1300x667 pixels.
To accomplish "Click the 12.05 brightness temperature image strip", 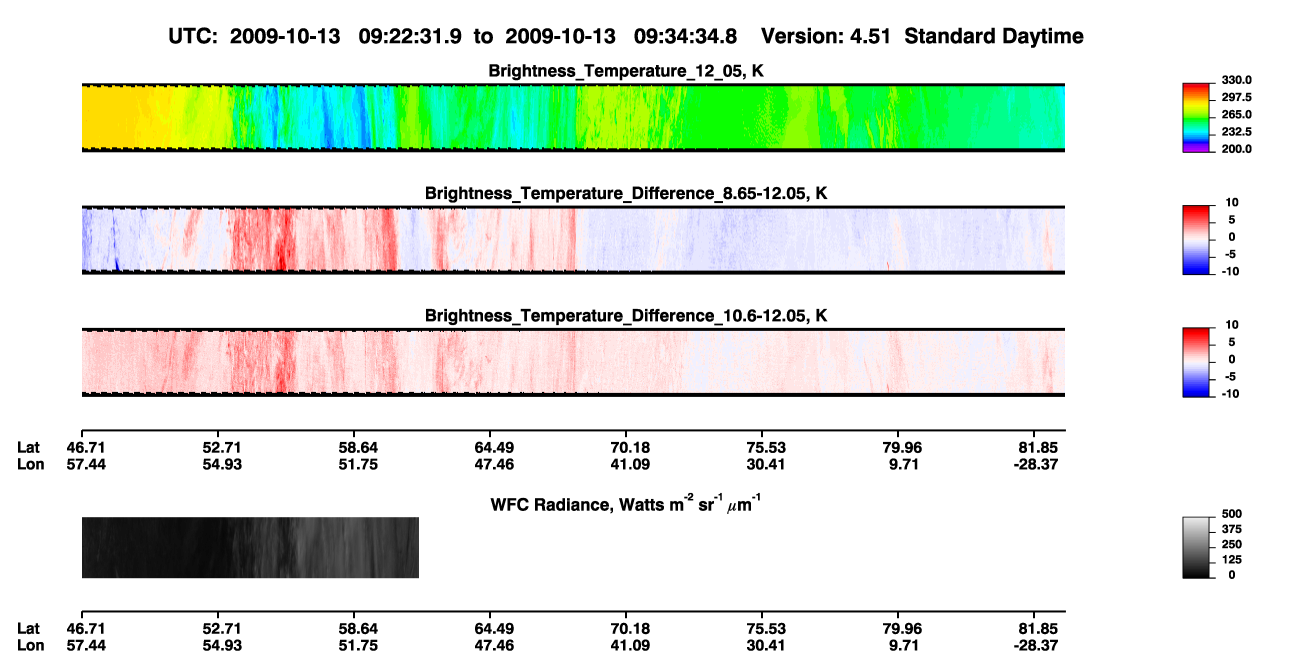I will coord(573,117).
